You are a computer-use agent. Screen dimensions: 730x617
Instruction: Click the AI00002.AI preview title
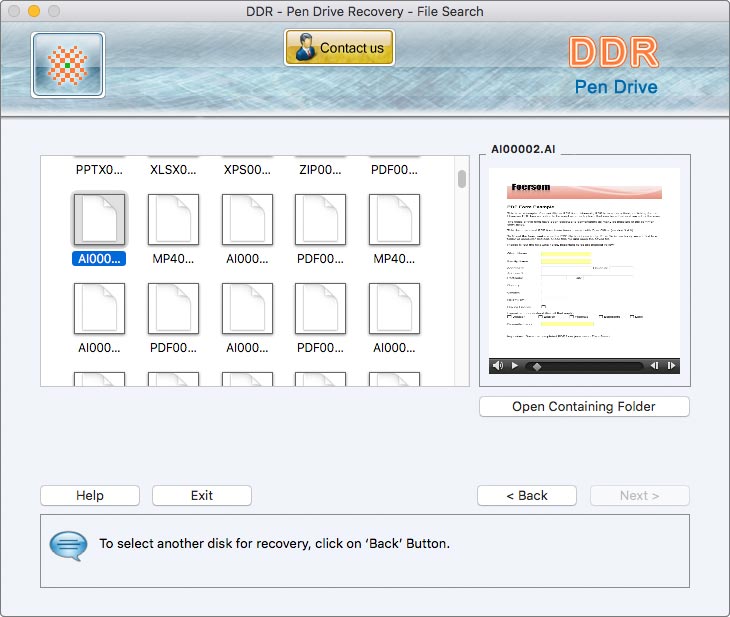(523, 149)
